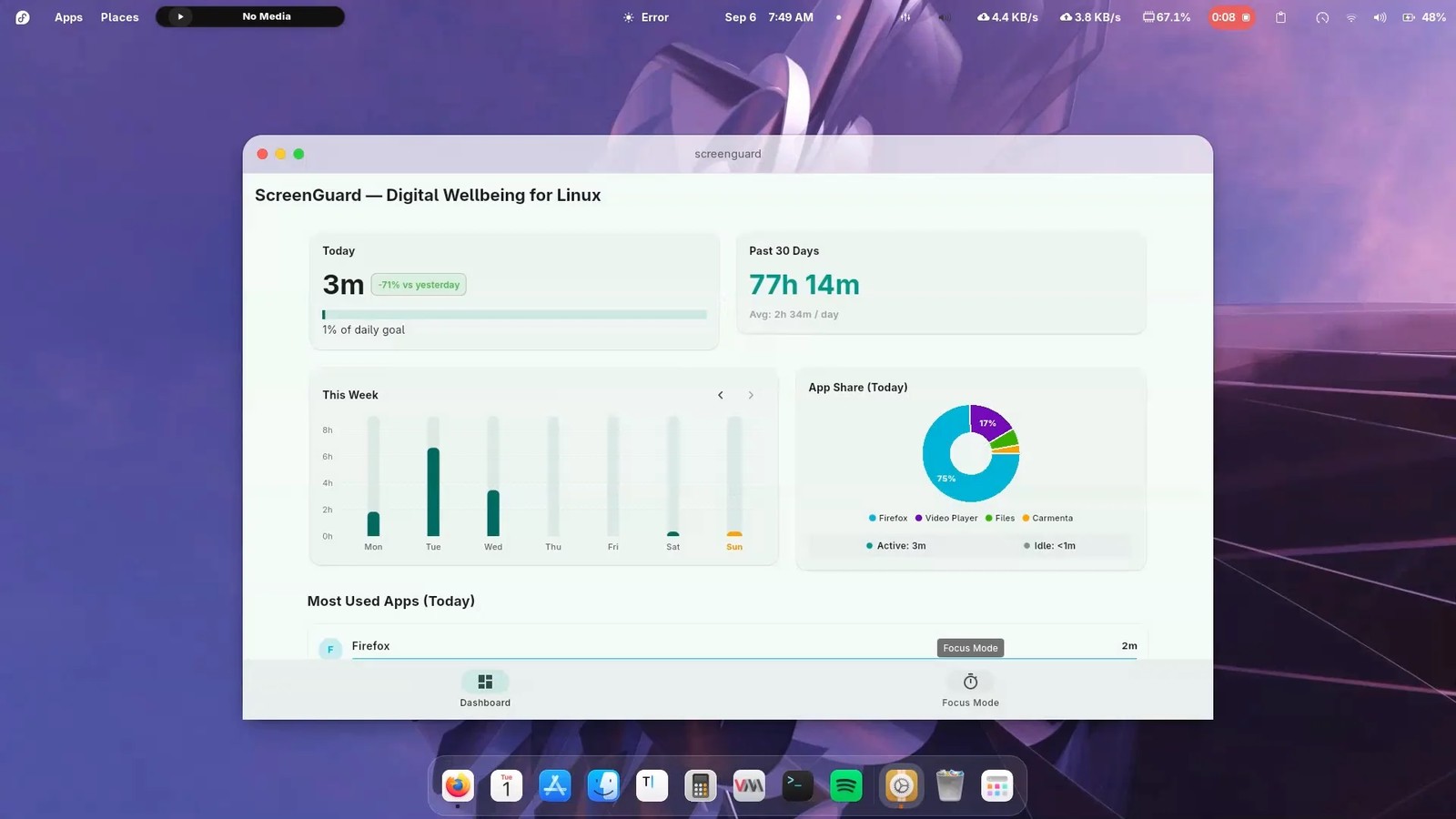Image resolution: width=1456 pixels, height=819 pixels.
Task: Stop the screen recording timer indicator
Action: 1231,17
